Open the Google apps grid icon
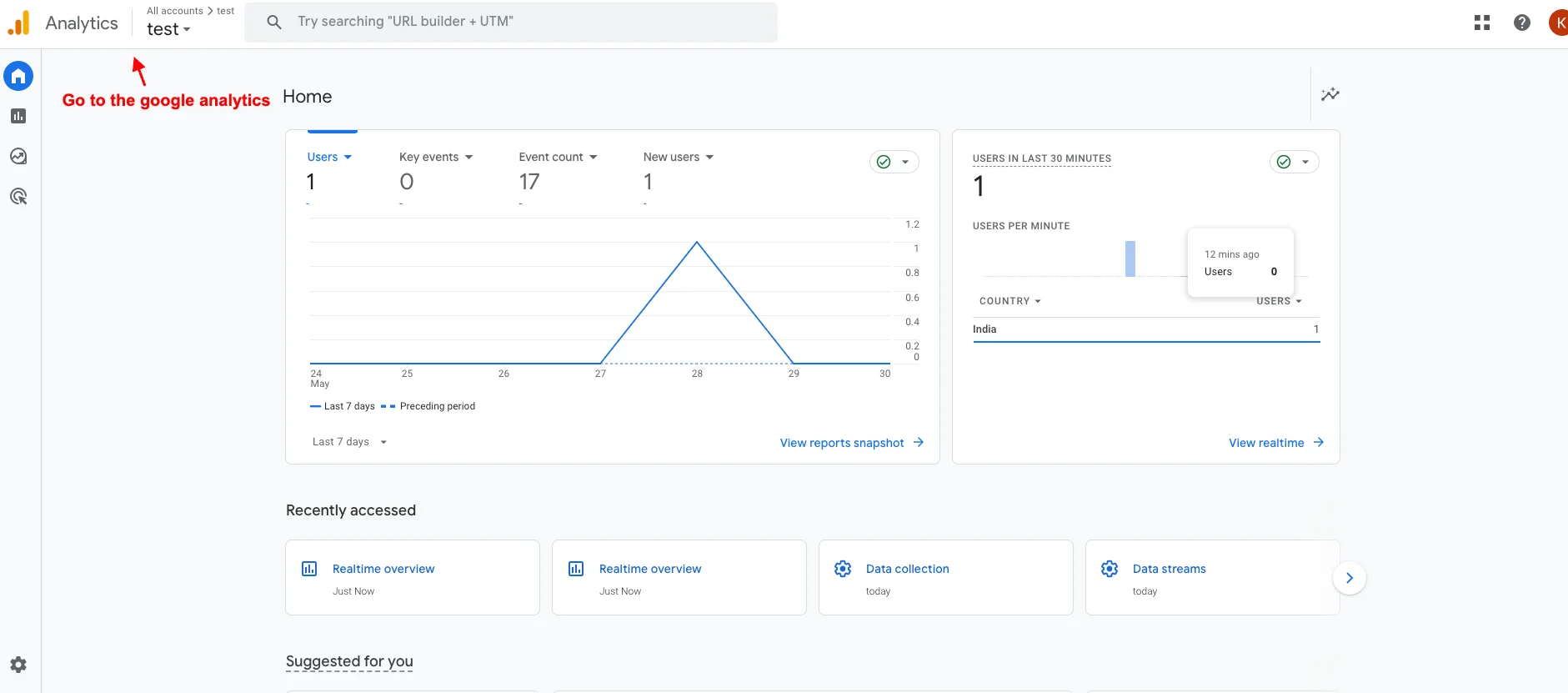Image resolution: width=1568 pixels, height=693 pixels. coord(1481,23)
